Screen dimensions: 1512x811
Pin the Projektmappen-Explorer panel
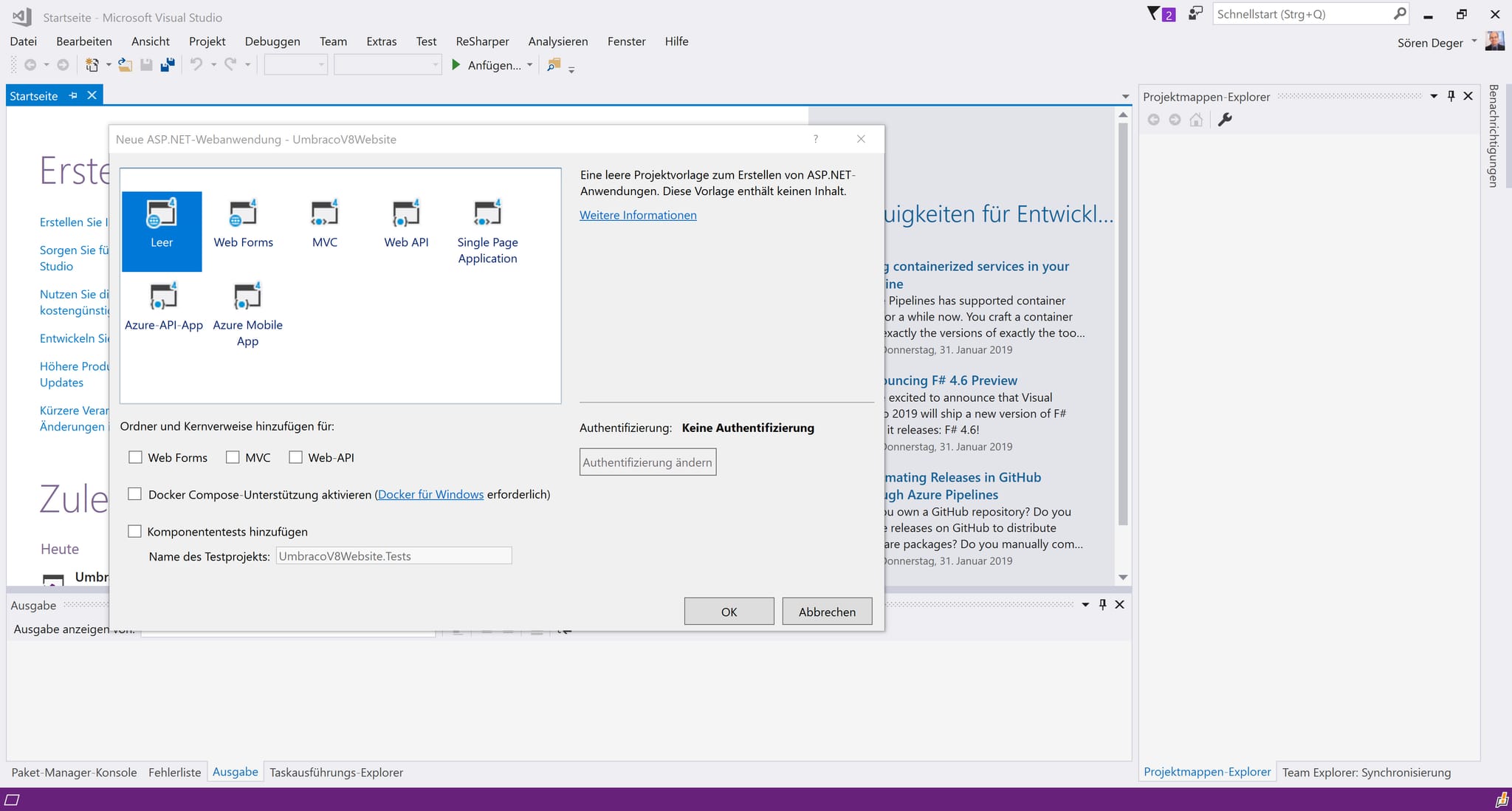pos(1451,96)
